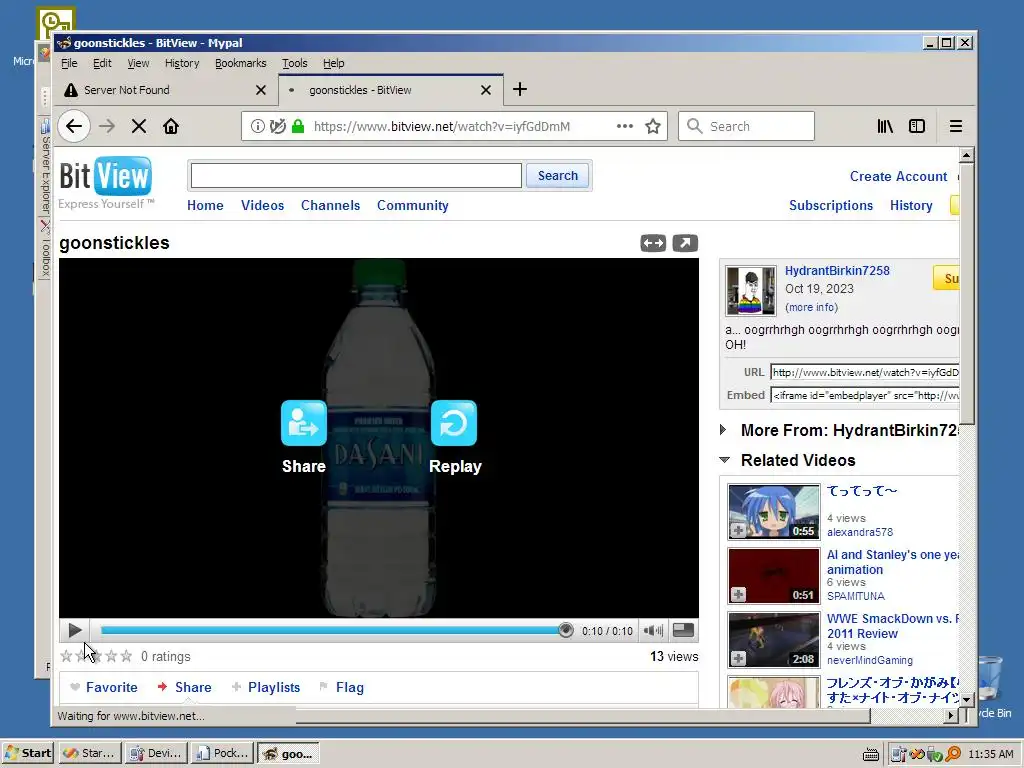Open the Community navigation link
The width and height of the screenshot is (1024, 768).
tap(413, 205)
